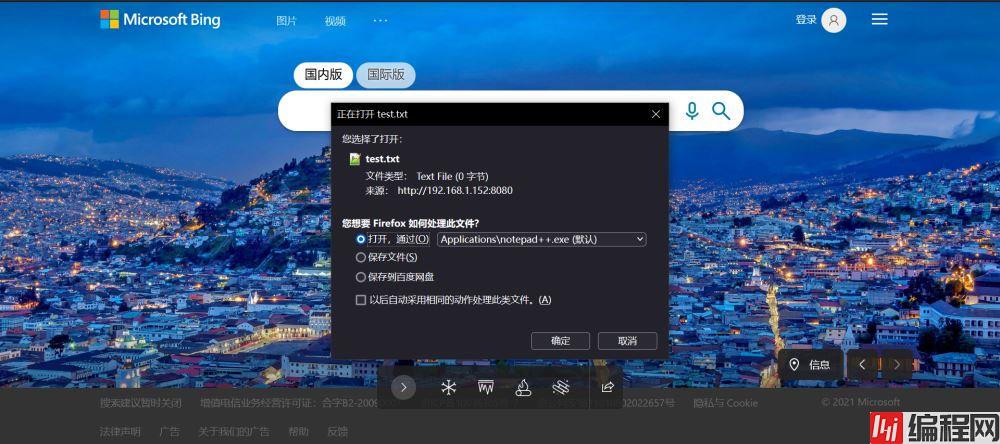Click the Microsoft Bing logo

(160, 19)
